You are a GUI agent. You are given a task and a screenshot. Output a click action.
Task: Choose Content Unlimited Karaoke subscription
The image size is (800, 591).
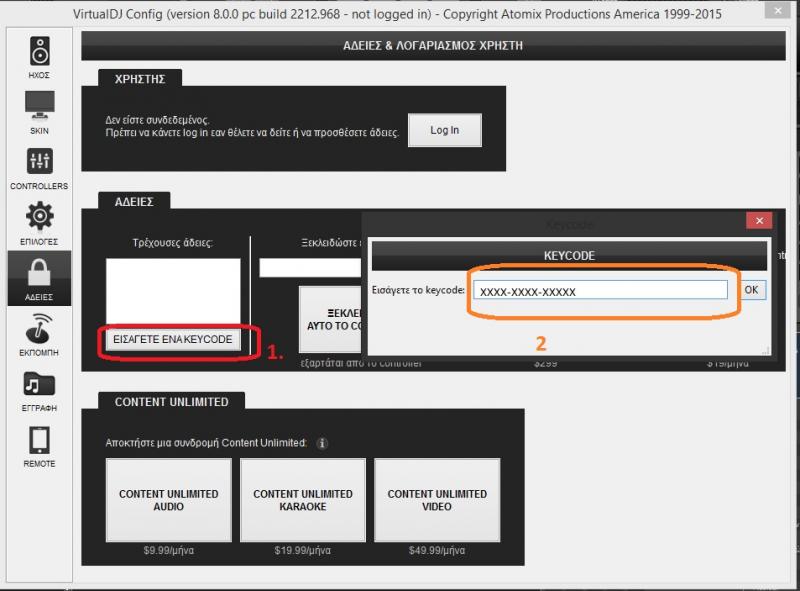tap(303, 500)
